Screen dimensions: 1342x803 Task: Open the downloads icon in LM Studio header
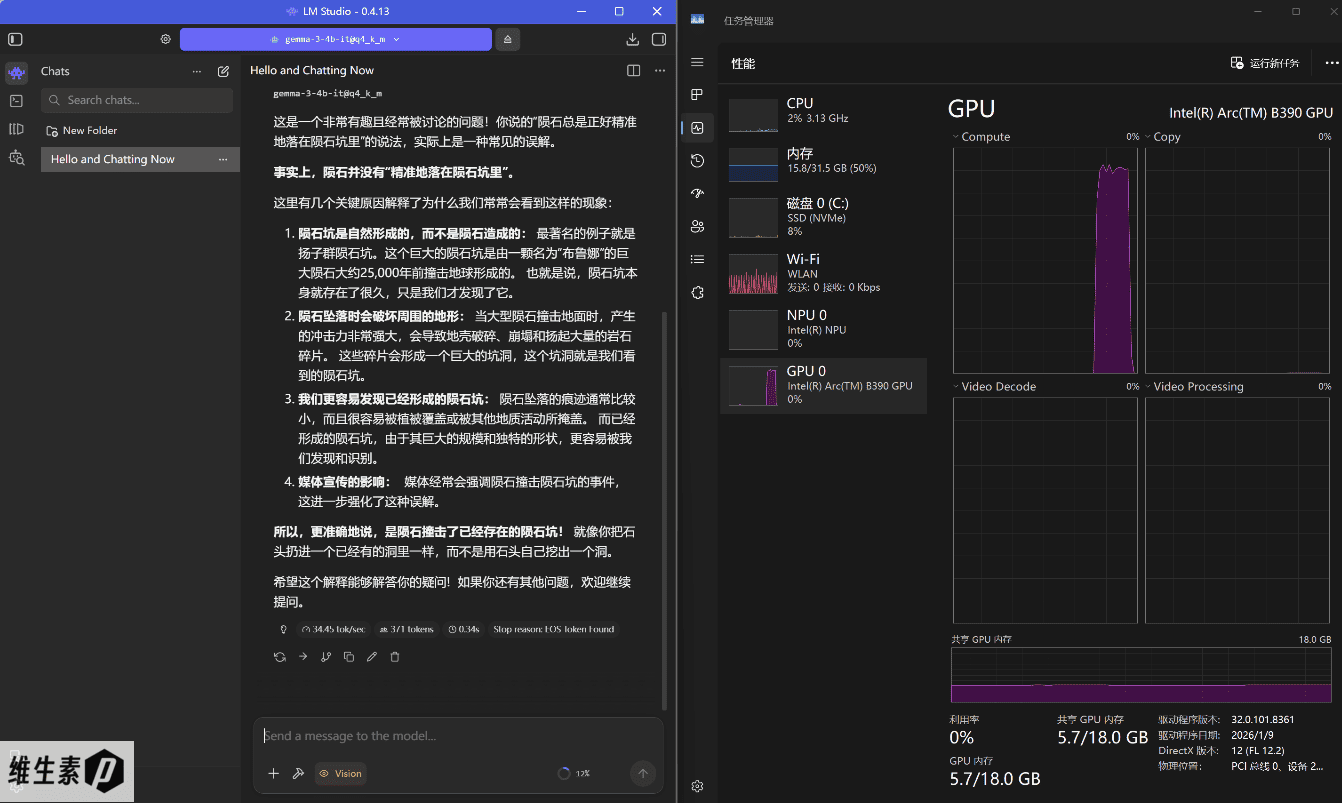[x=632, y=39]
